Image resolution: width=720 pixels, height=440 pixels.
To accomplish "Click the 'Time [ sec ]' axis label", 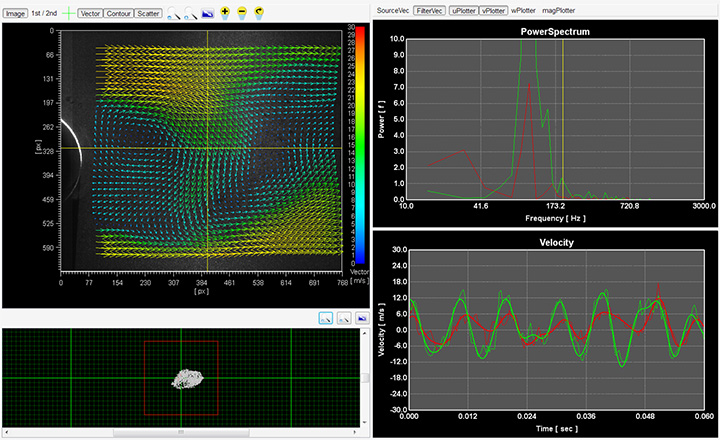I will [557, 429].
